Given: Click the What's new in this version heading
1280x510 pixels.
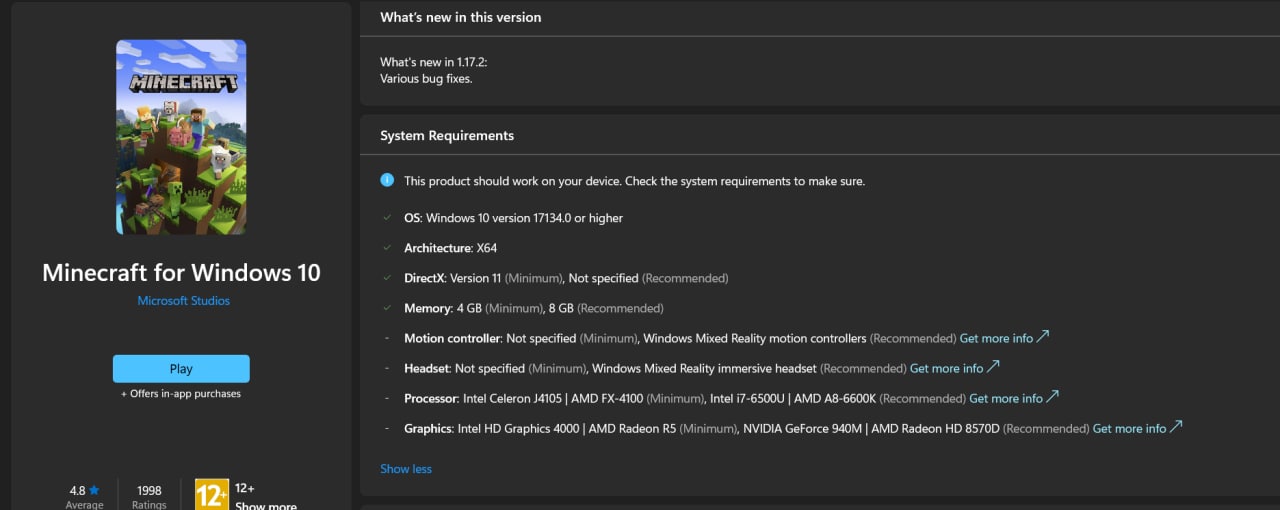Looking at the screenshot, I should pos(461,17).
